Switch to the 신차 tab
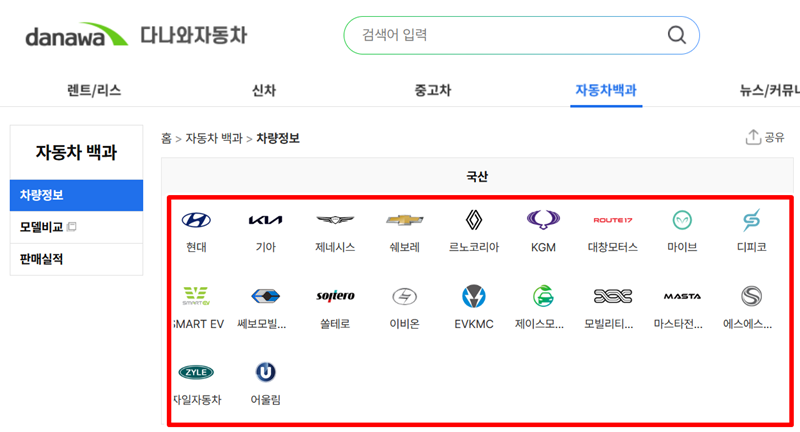Screen dimensions: 800x432 264,90
